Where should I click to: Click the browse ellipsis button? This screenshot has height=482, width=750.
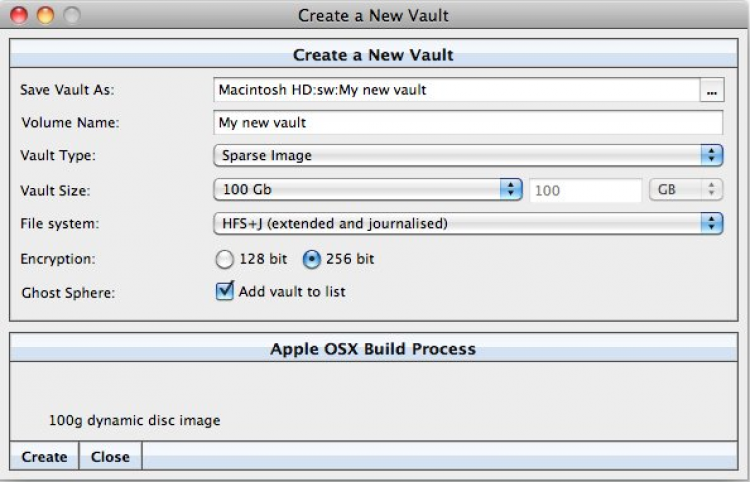(x=712, y=90)
